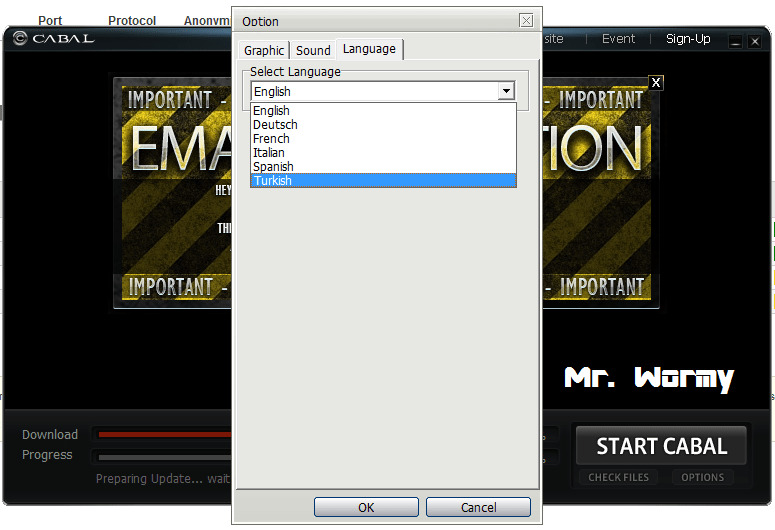The height and width of the screenshot is (530, 775).
Task: Minimize the CABAL launcher window
Action: coord(735,41)
